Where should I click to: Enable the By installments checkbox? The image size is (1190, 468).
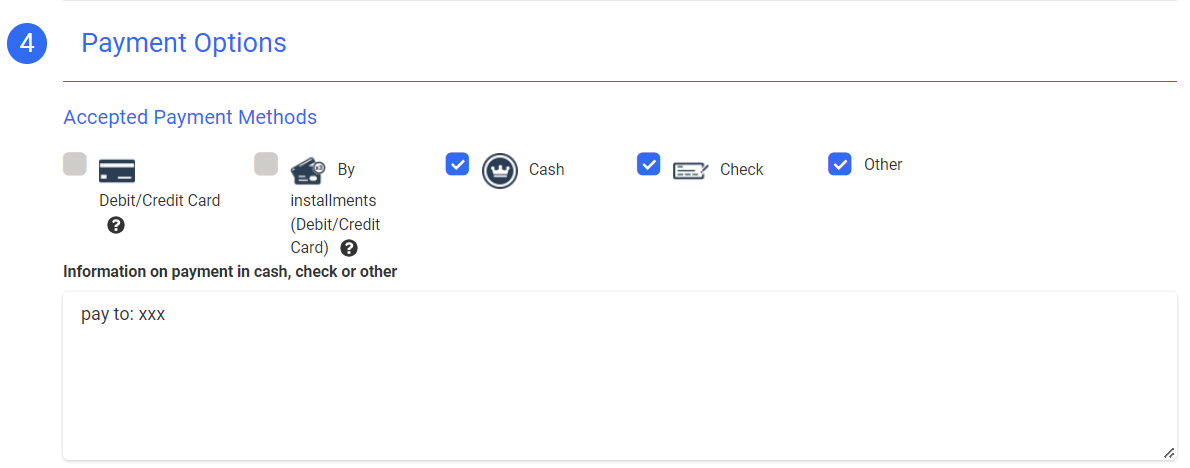266,164
